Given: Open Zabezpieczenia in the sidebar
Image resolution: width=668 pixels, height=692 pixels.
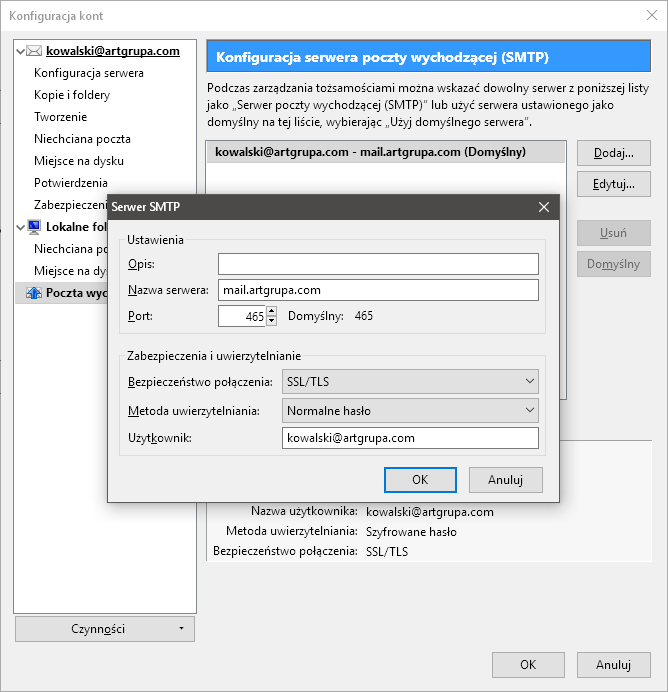Looking at the screenshot, I should tap(71, 205).
